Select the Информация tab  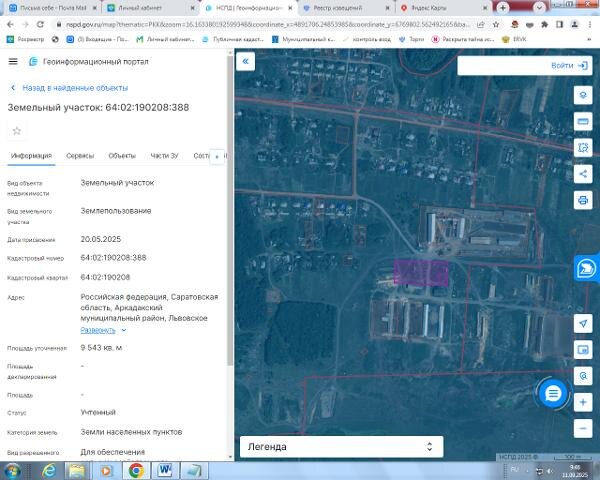(31, 156)
